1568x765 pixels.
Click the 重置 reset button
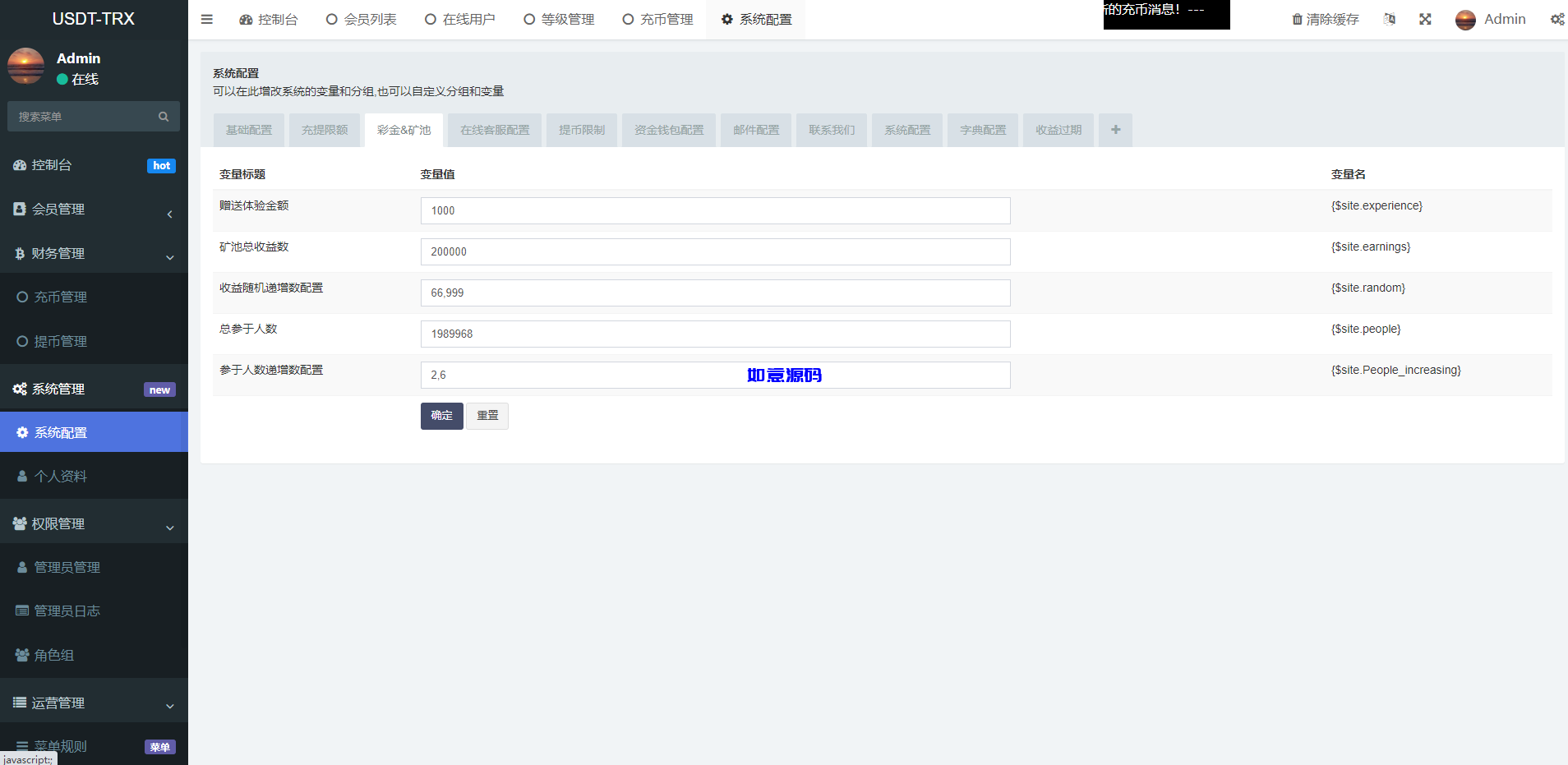tap(487, 416)
